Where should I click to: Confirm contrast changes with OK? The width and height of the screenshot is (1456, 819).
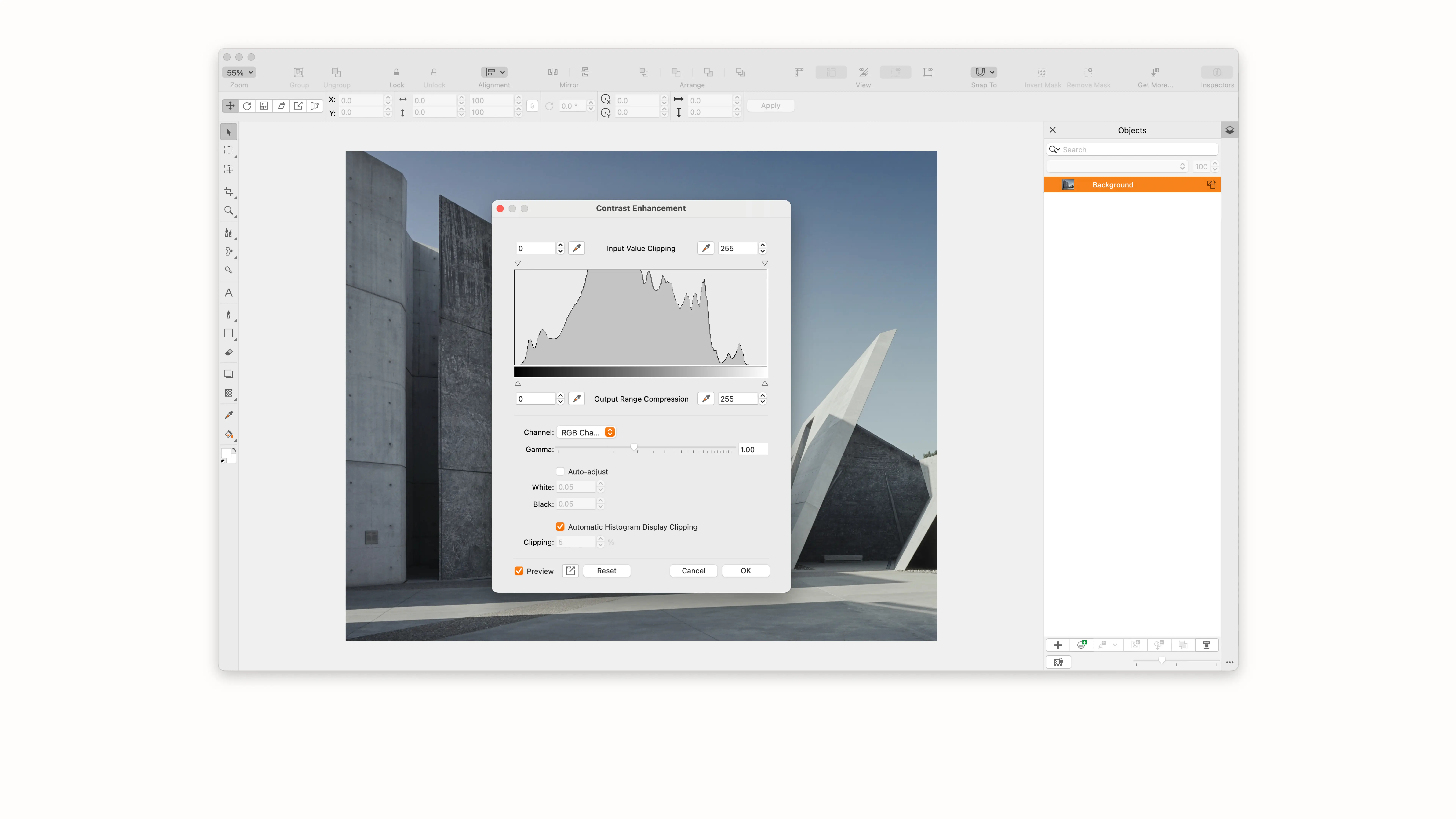pos(745,571)
